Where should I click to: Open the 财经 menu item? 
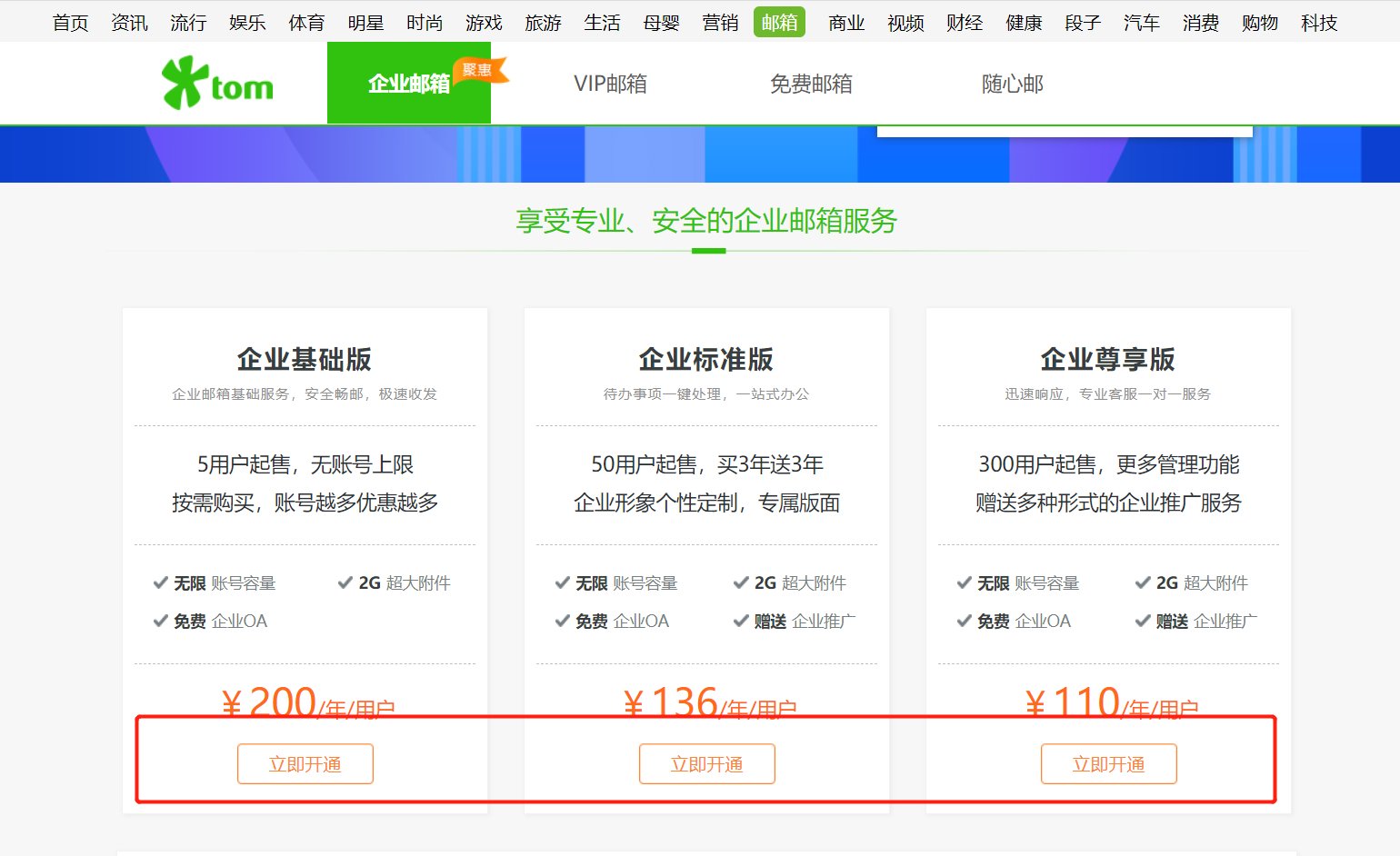964,23
